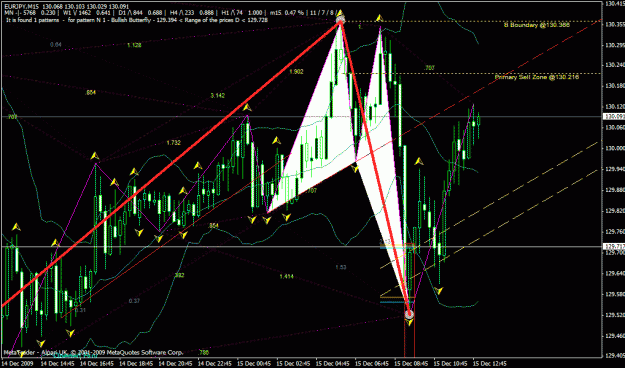This screenshot has height=368, width=625.
Task: Click the '15 Dec 04:45' time axis label
Action: point(333,364)
